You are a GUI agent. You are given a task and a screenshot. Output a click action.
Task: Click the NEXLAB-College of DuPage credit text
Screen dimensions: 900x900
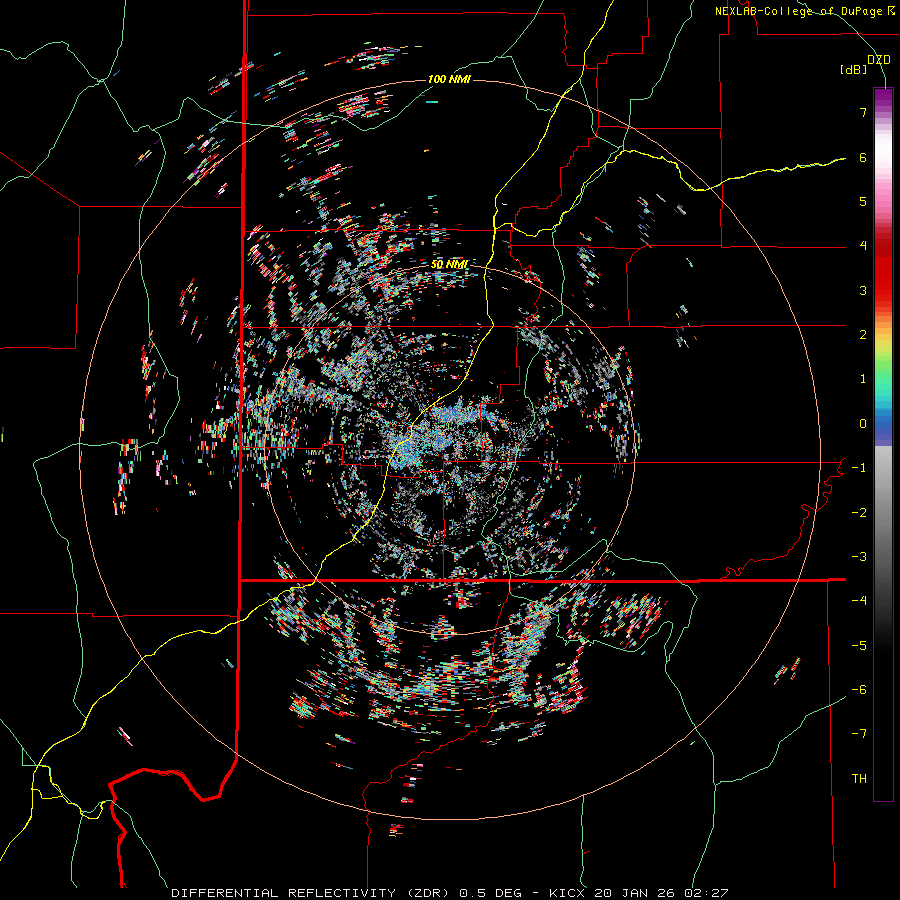click(805, 11)
